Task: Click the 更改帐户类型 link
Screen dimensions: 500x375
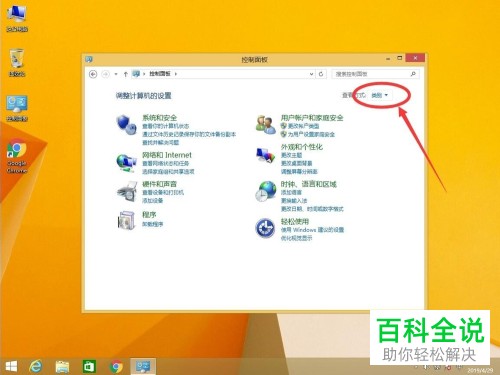Action: (303, 126)
